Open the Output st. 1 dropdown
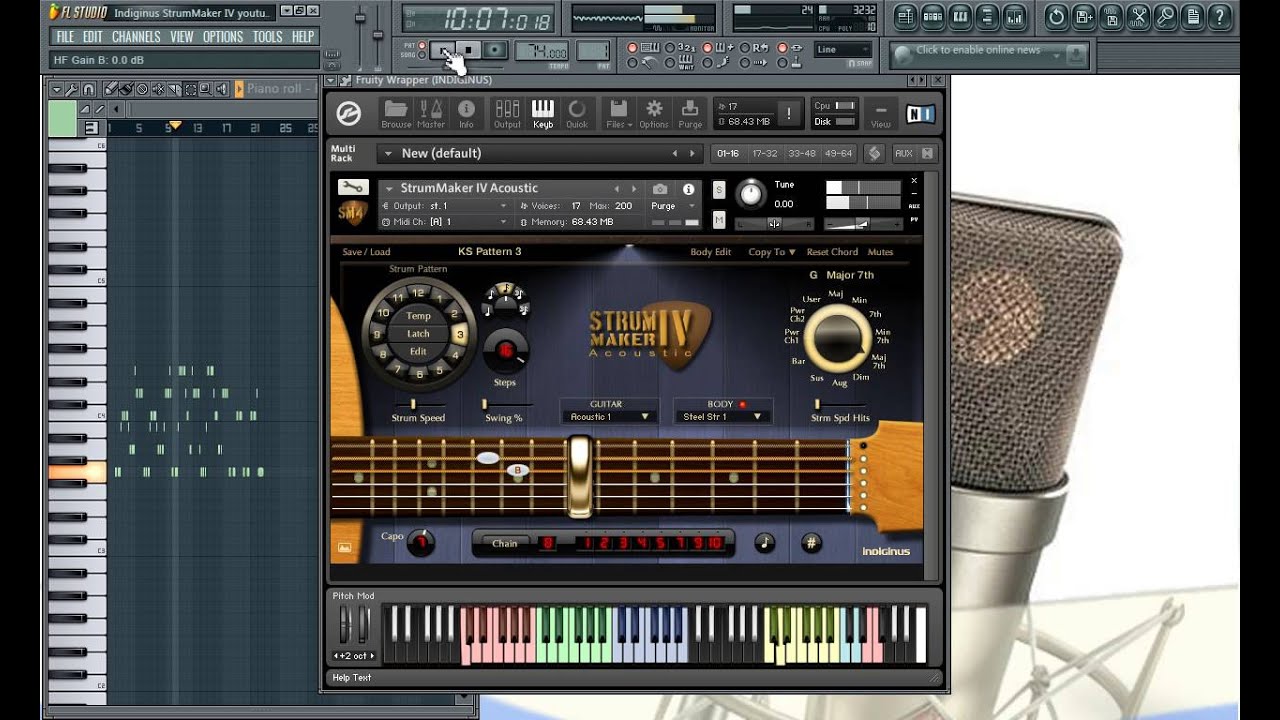Screen dimensions: 1280x720 (445, 205)
